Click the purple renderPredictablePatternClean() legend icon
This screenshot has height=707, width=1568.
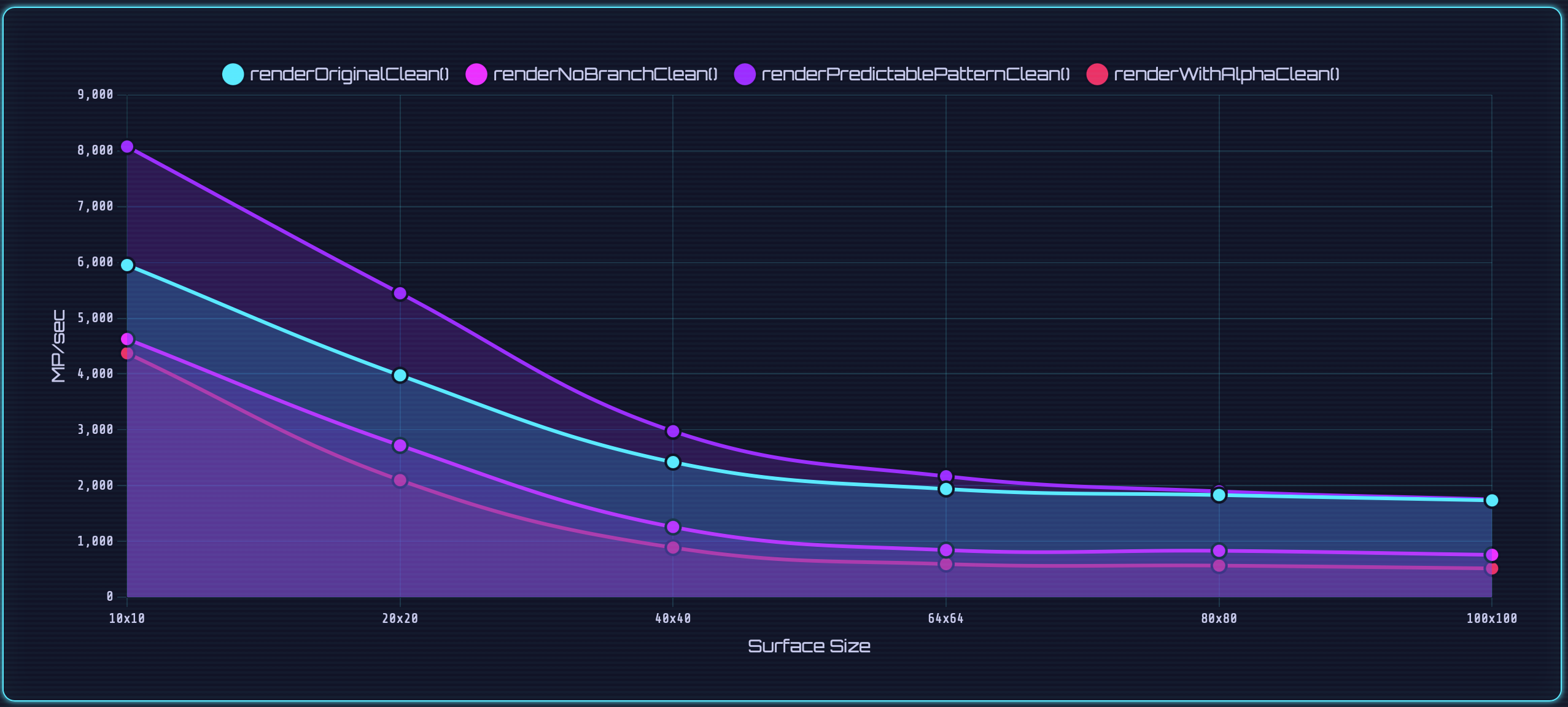tap(745, 73)
